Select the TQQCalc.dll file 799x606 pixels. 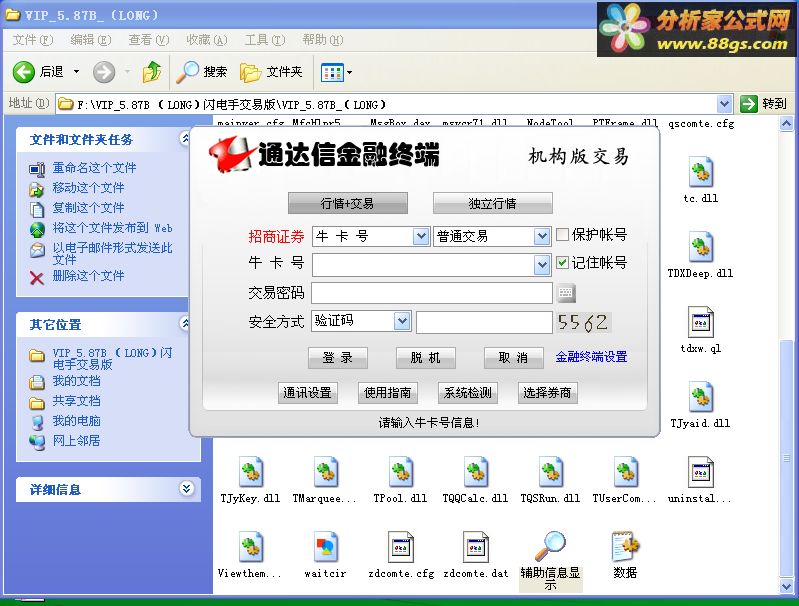click(475, 480)
